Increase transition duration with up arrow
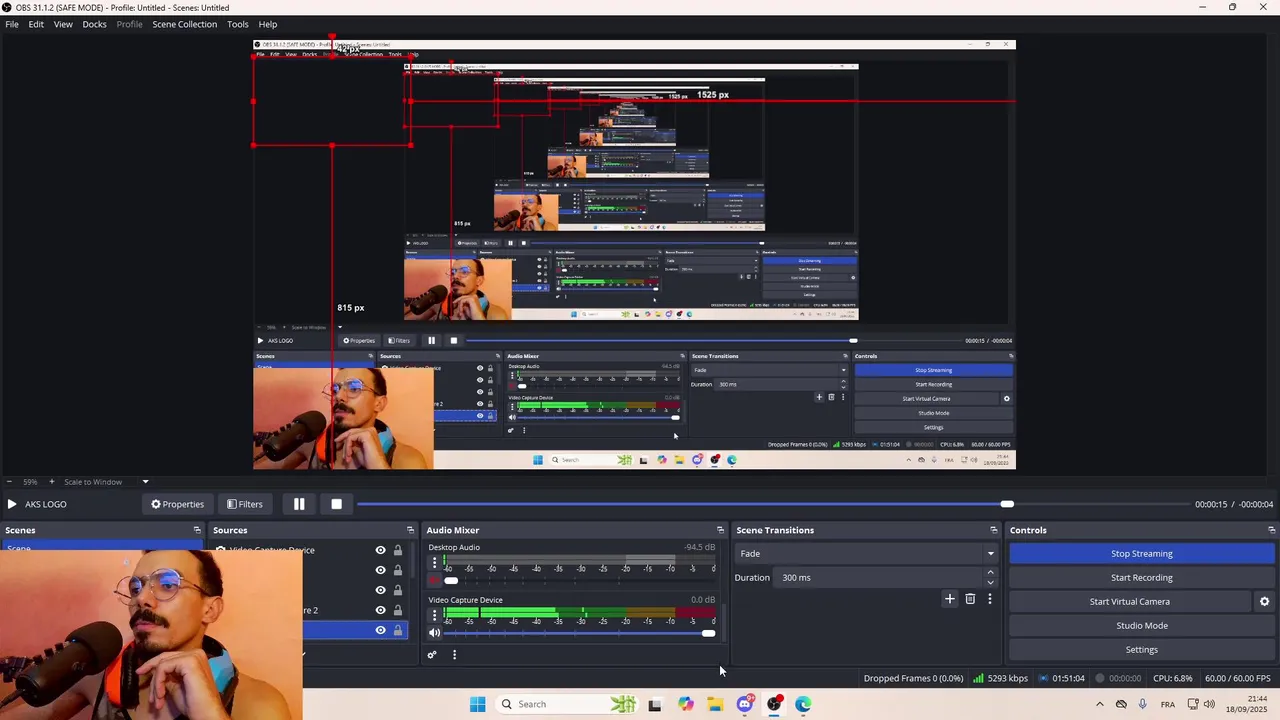This screenshot has height=720, width=1280. coord(990,572)
